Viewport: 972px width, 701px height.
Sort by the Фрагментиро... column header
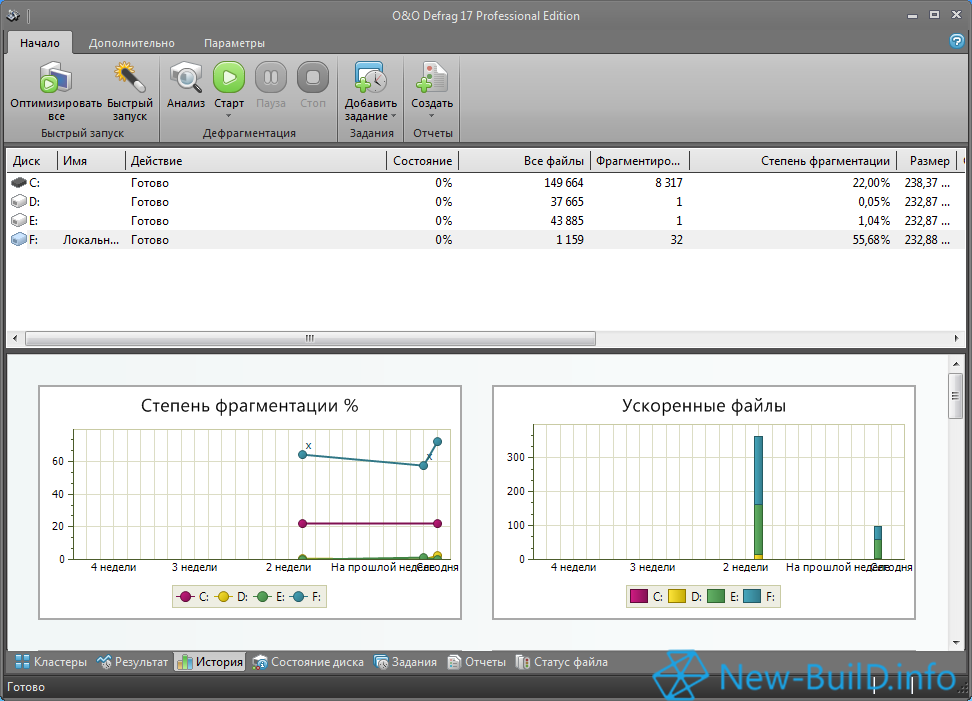[x=640, y=161]
